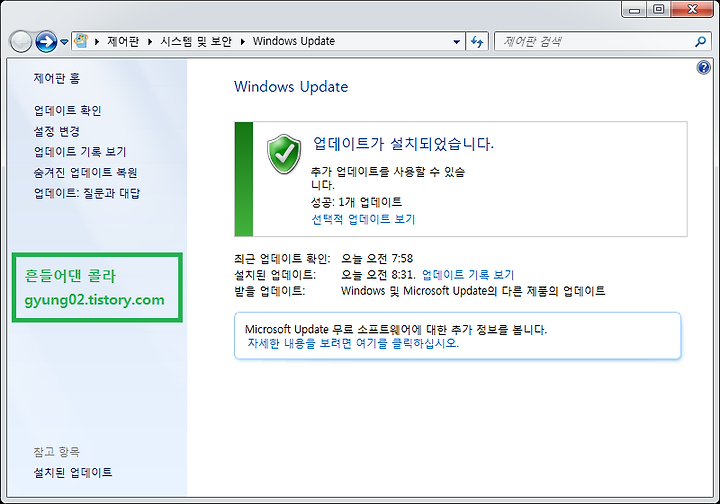
Task: Expand the arrow after 제어판 breadcrumb
Action: click(150, 41)
